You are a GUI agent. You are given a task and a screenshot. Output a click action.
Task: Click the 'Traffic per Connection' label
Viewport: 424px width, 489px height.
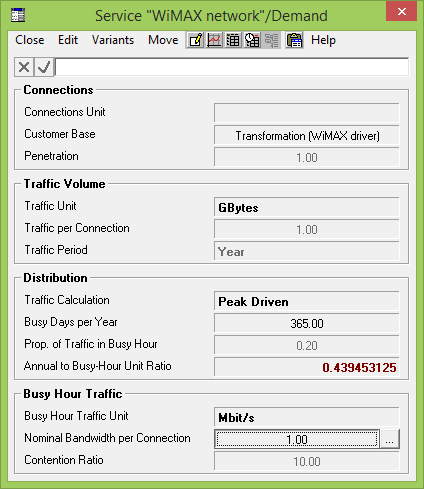[x=77, y=228]
